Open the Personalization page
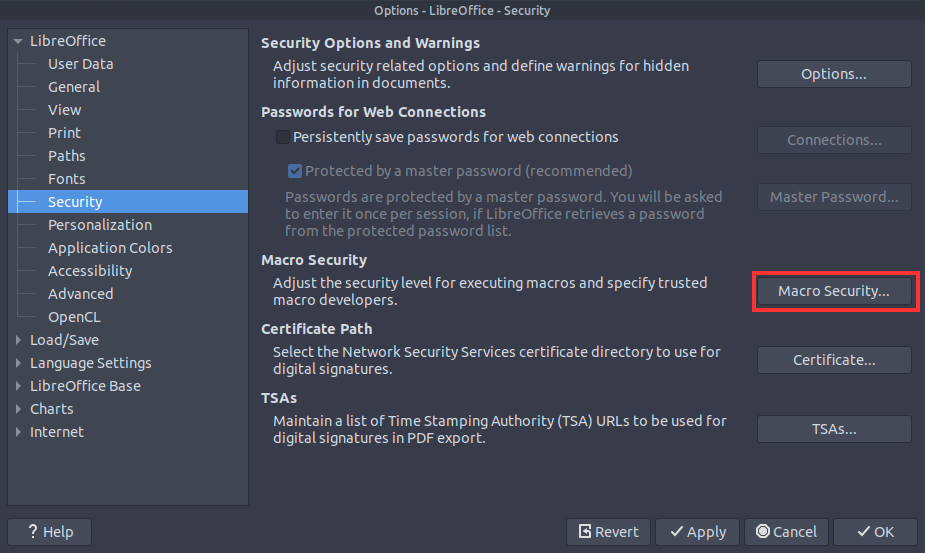Screen dimensions: 925x553 click(100, 225)
